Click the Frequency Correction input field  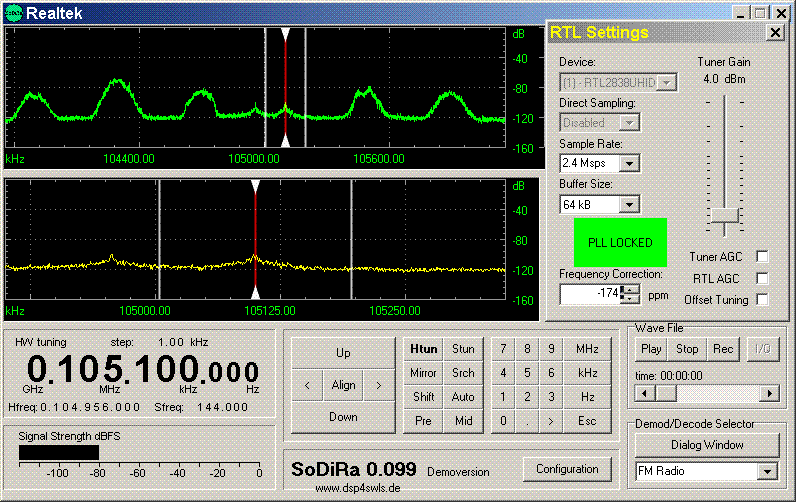(590, 293)
